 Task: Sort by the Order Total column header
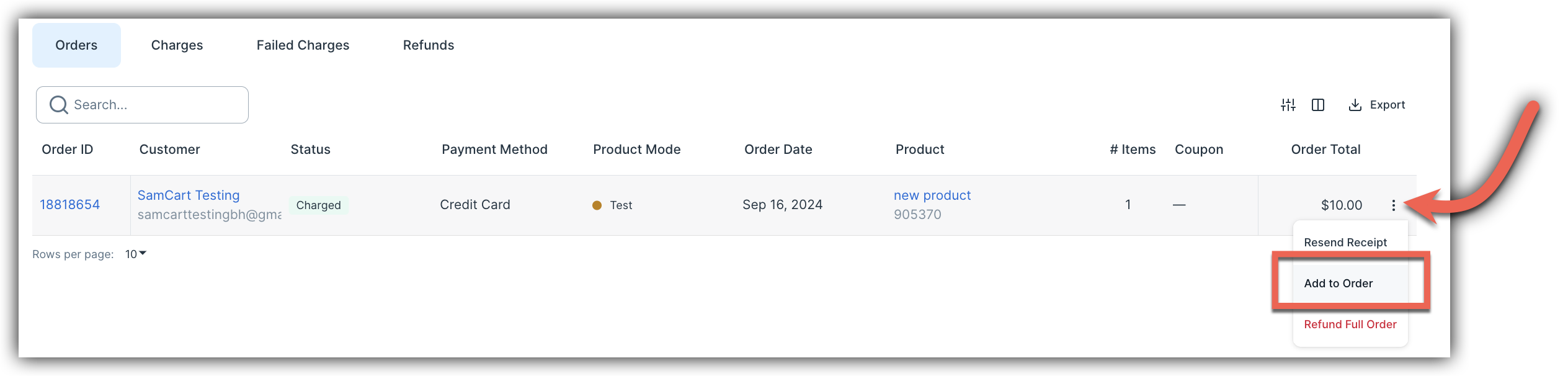point(1325,150)
